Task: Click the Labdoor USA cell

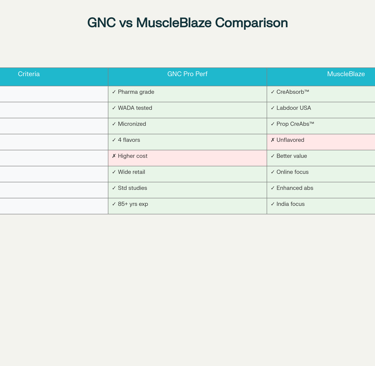Action: (321, 110)
